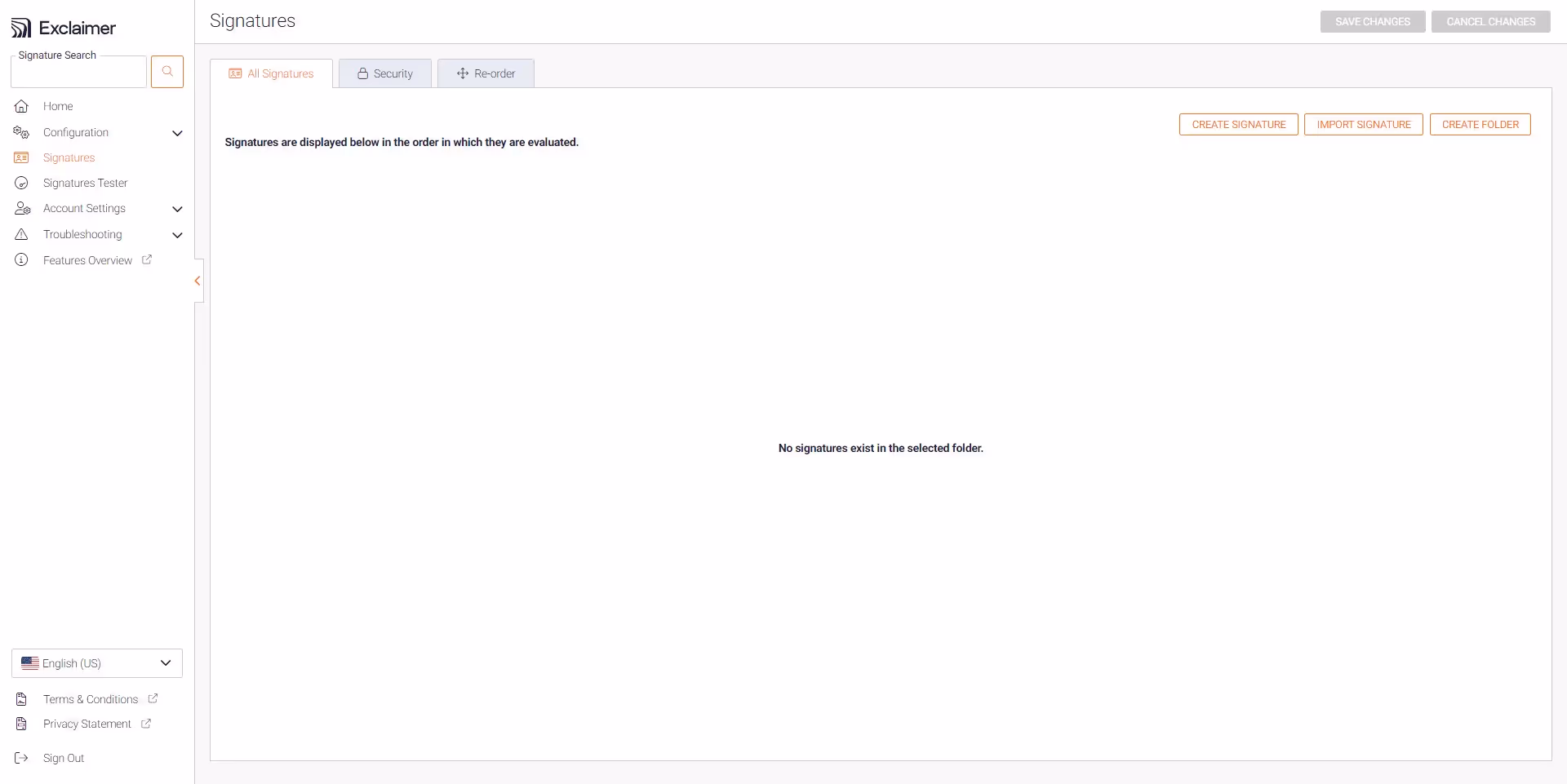Click the Troubleshooting warning triangle icon
The height and width of the screenshot is (784, 1567).
(x=22, y=234)
